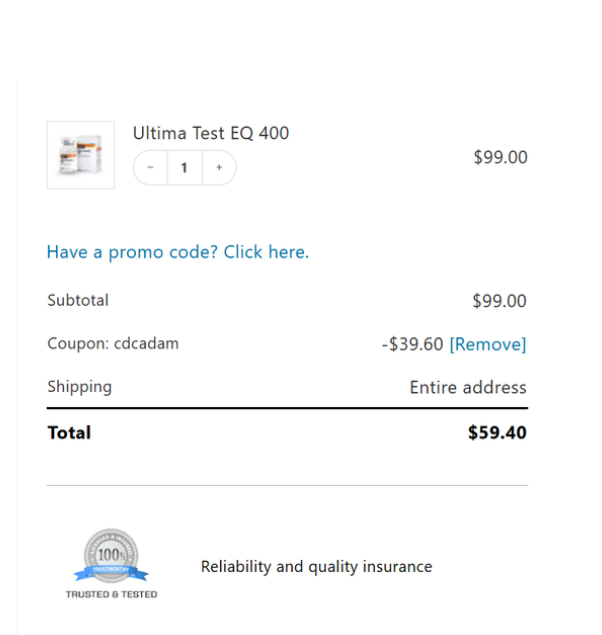
Task: Remove the cdcadam coupon
Action: (x=487, y=344)
